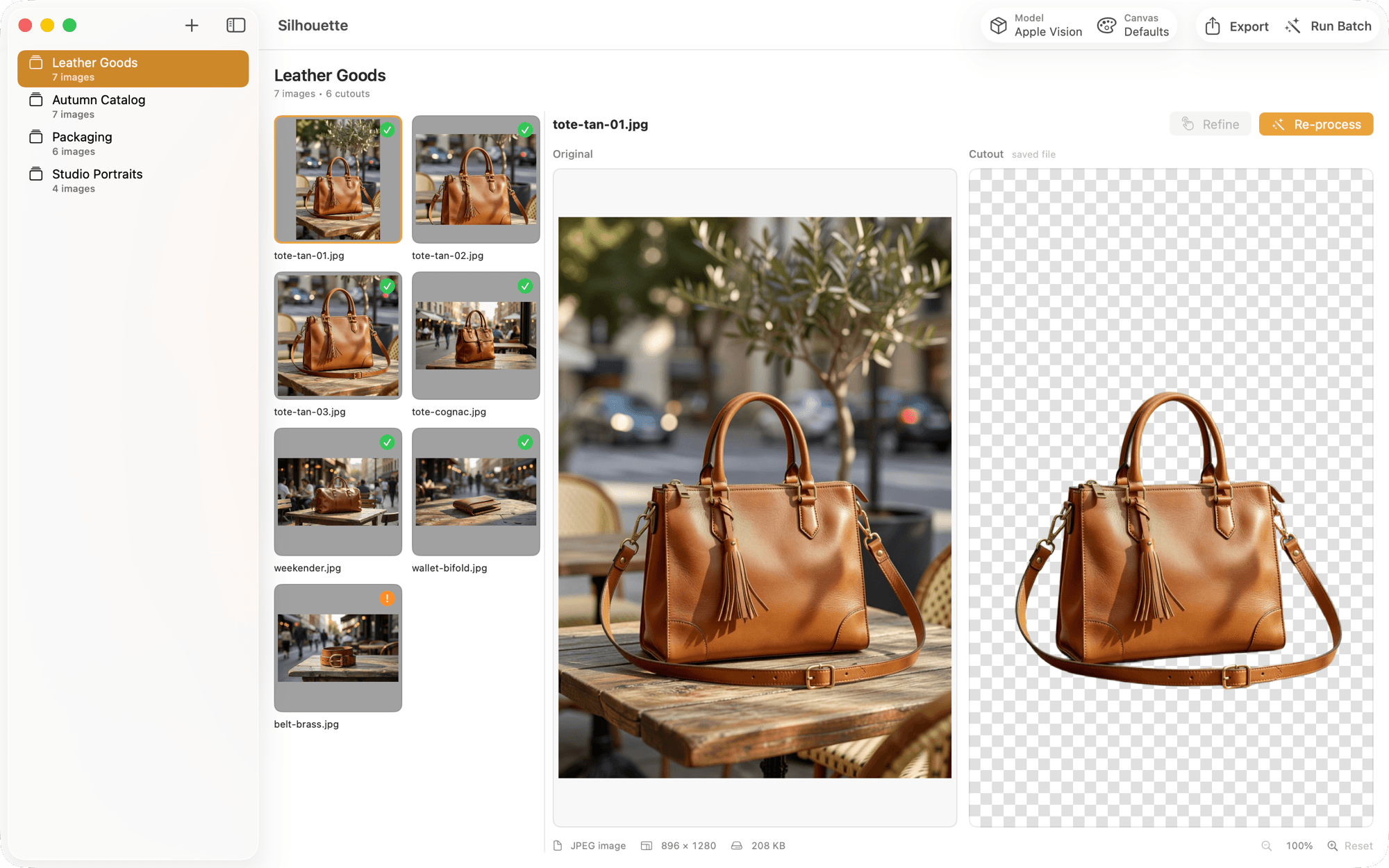1389x868 pixels.
Task: Click the '7 images • 6 cutouts' subtitle
Action: (322, 94)
